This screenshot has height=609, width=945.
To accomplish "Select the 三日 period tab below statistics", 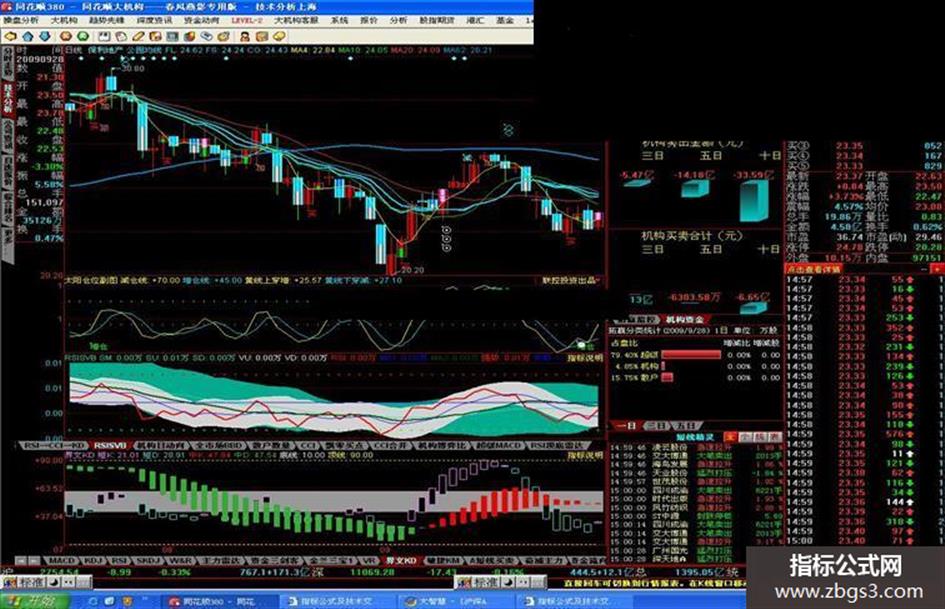I will coord(657,426).
